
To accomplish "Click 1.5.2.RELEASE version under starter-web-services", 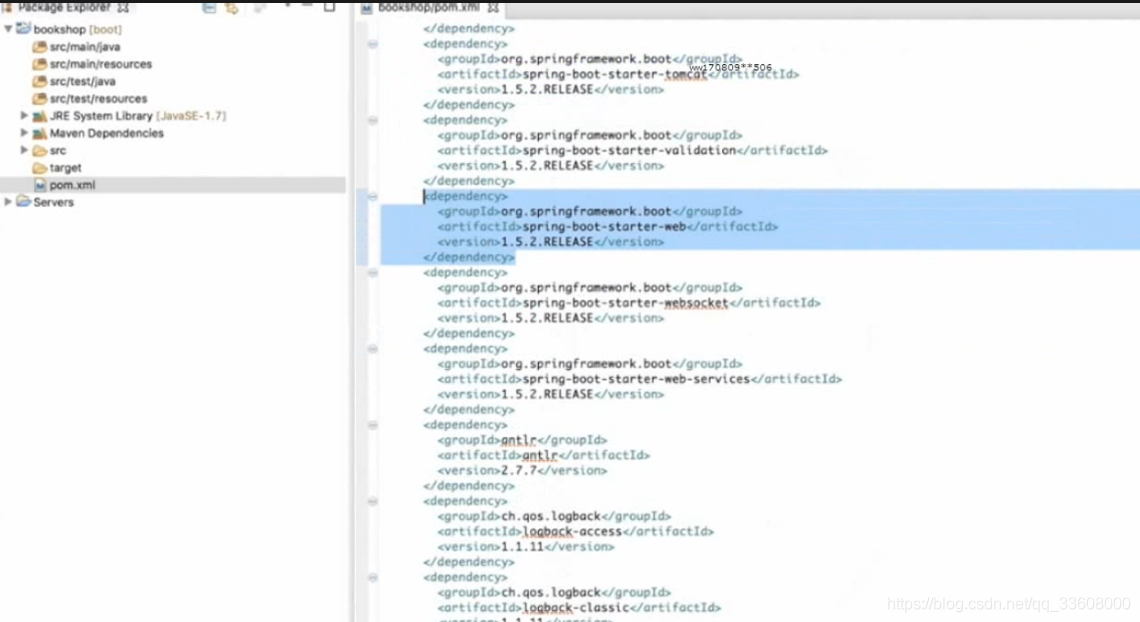I will click(x=550, y=395).
